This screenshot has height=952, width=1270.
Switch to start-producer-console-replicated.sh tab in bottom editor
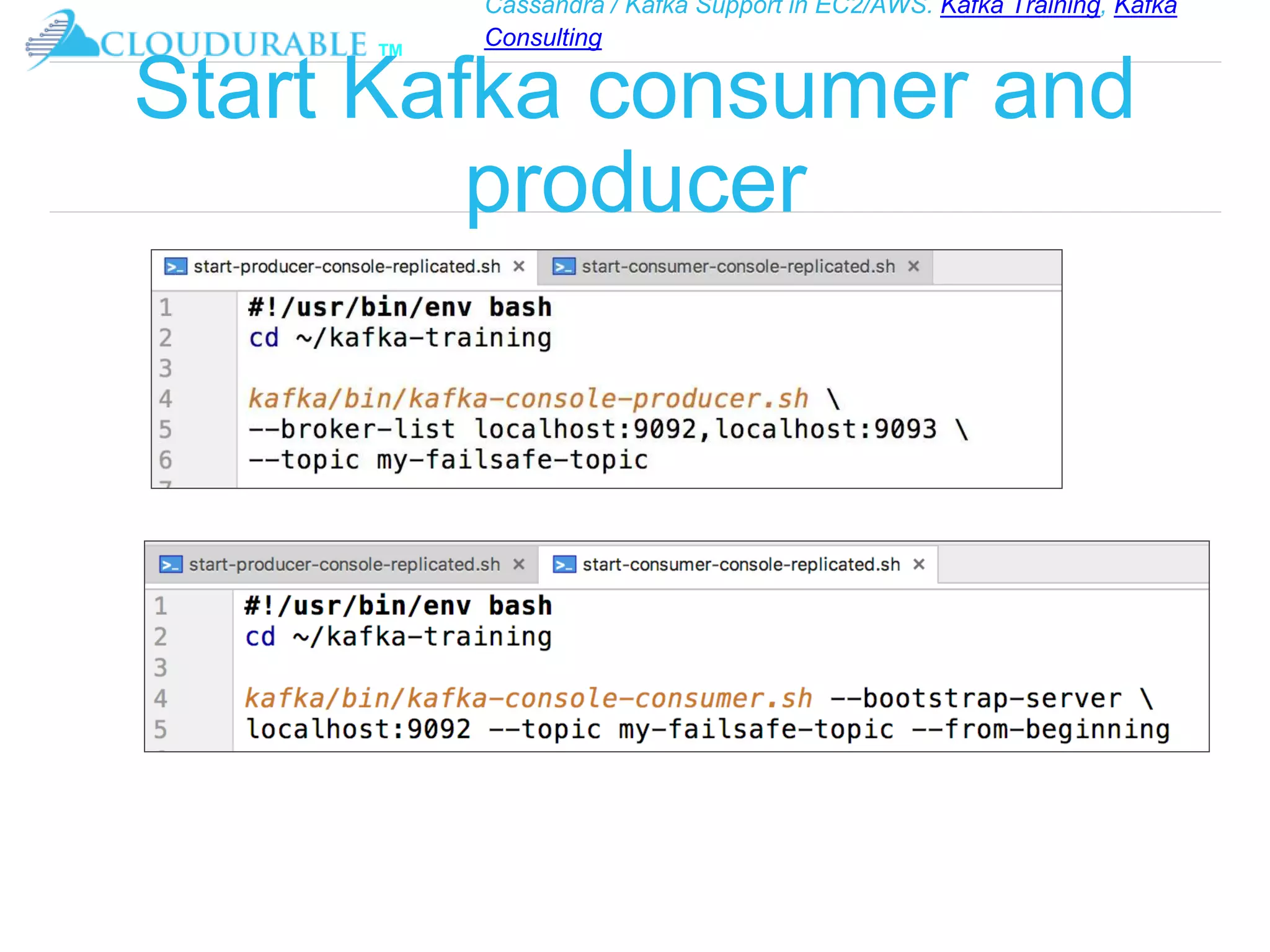click(x=344, y=565)
